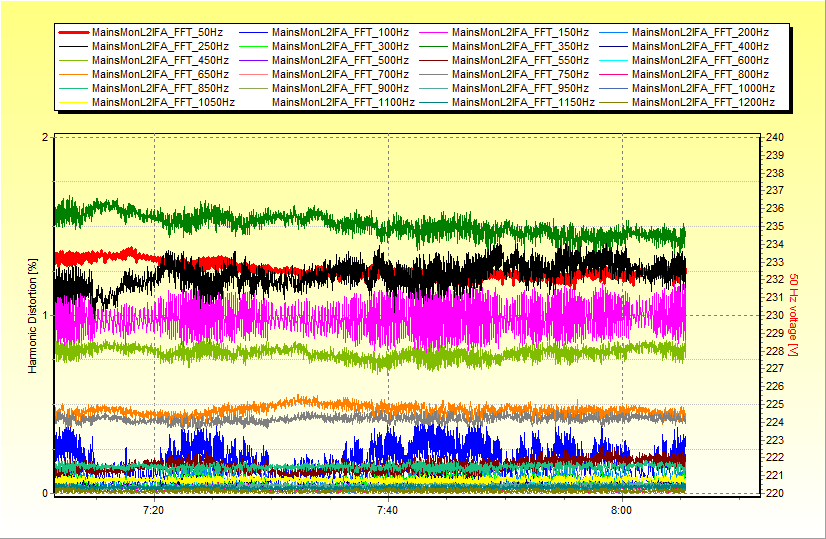
Task: Click the 50 Hz voltage [V] axis title
Action: [x=793, y=315]
